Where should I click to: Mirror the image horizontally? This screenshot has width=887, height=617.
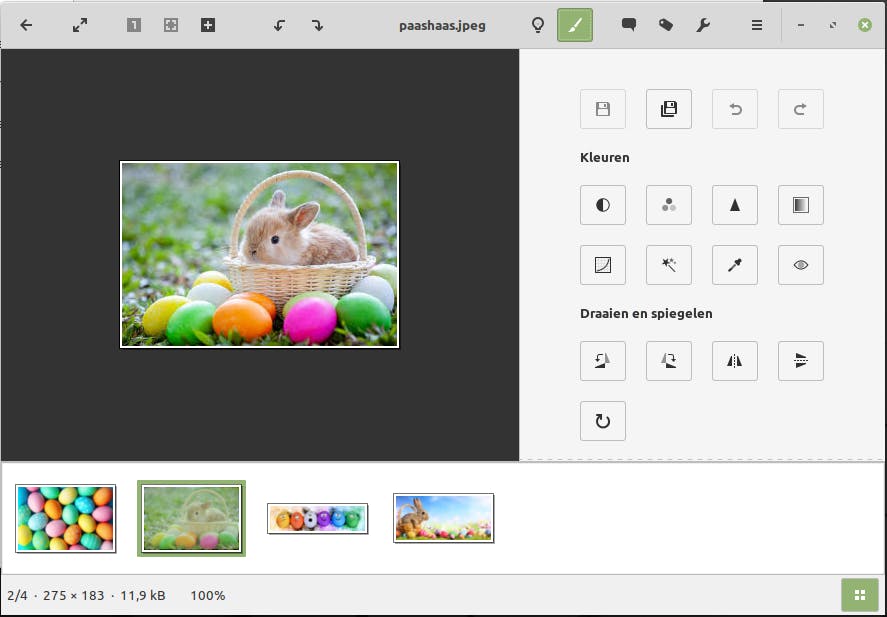(735, 361)
